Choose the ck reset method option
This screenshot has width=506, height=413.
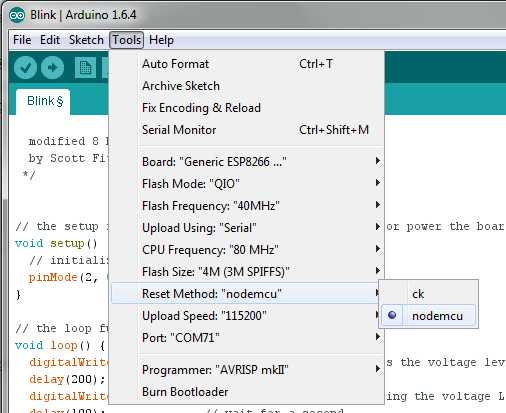429,294
